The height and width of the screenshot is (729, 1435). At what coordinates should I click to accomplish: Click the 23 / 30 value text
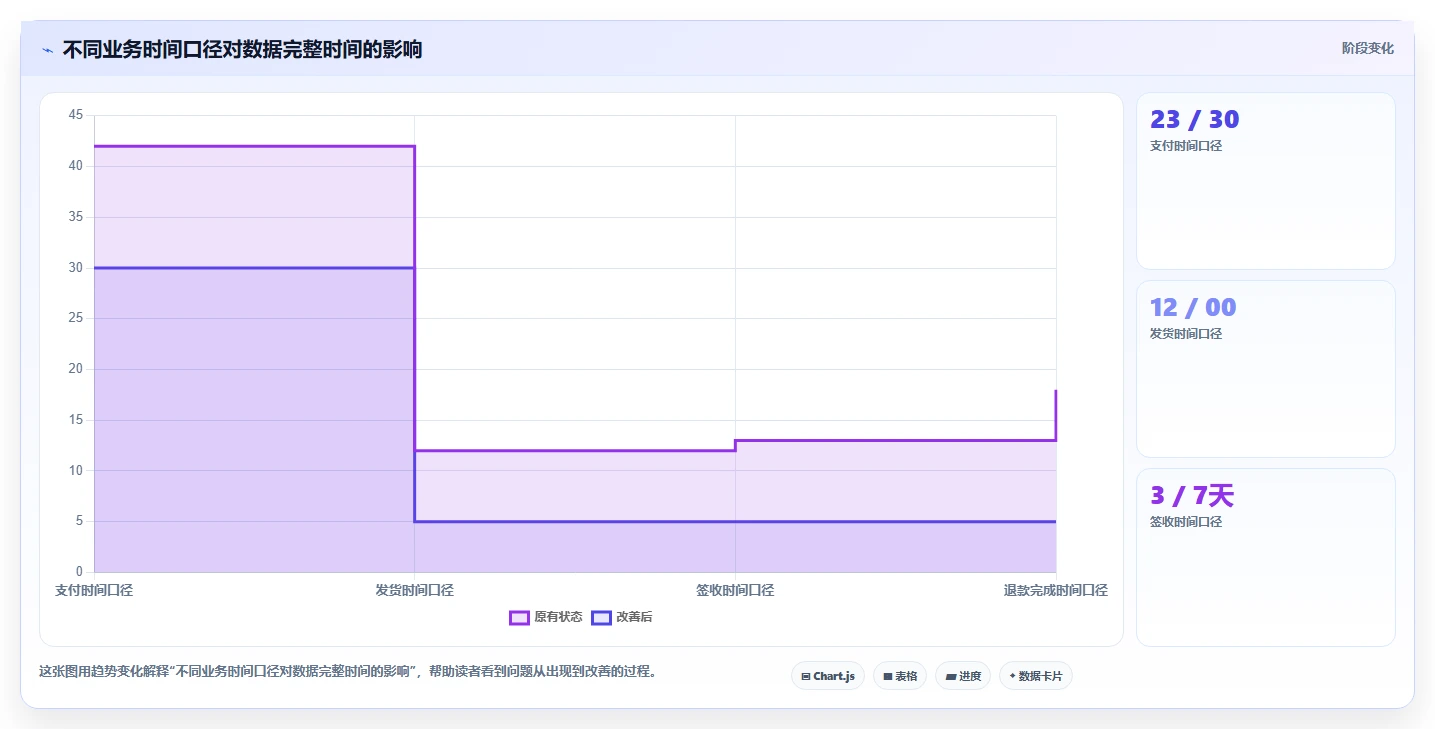pyautogui.click(x=1194, y=119)
